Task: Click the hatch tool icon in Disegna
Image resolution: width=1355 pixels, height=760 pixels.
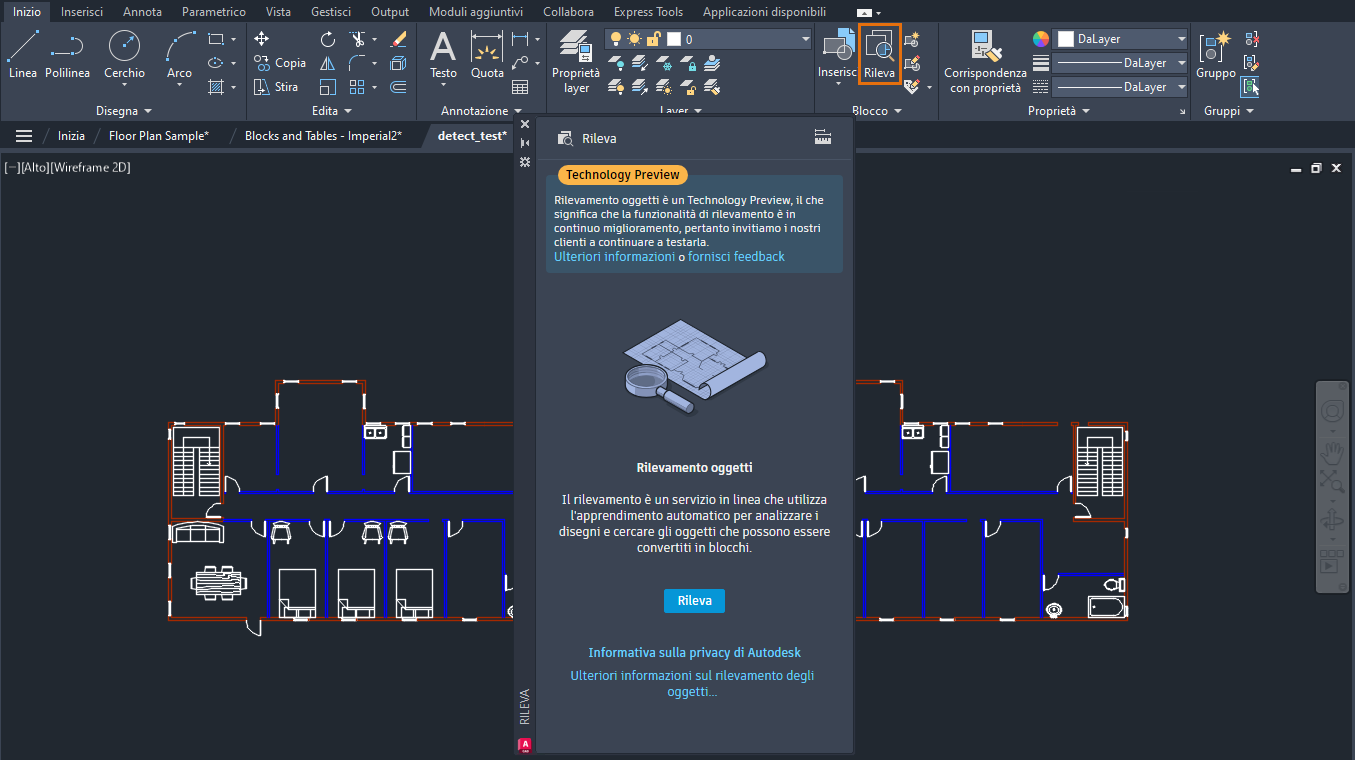Action: [x=216, y=87]
